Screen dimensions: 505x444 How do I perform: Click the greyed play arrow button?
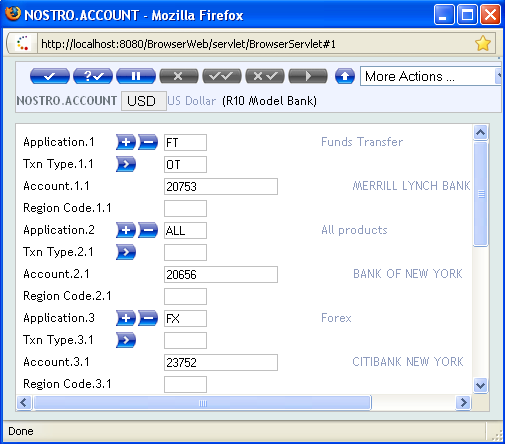pyautogui.click(x=308, y=76)
